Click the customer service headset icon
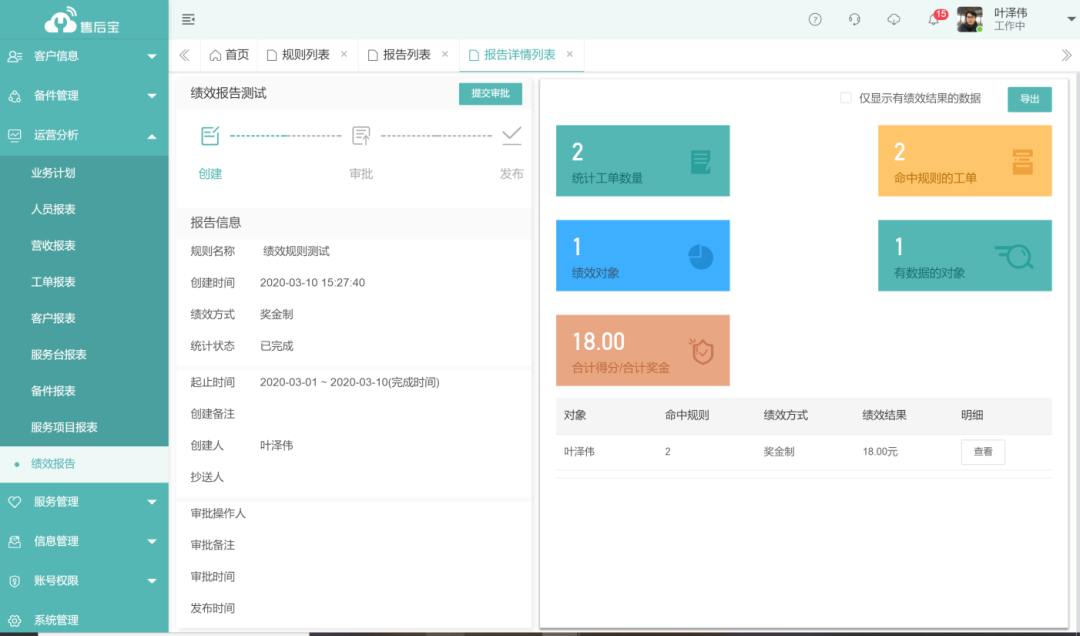The width and height of the screenshot is (1080, 636). (x=854, y=19)
